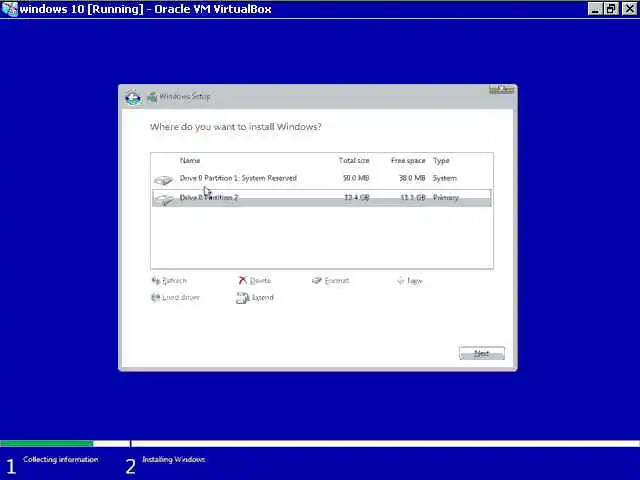Screen dimensions: 640x480
Task: Click the back arrow in Windows Setup
Action: pos(133,98)
